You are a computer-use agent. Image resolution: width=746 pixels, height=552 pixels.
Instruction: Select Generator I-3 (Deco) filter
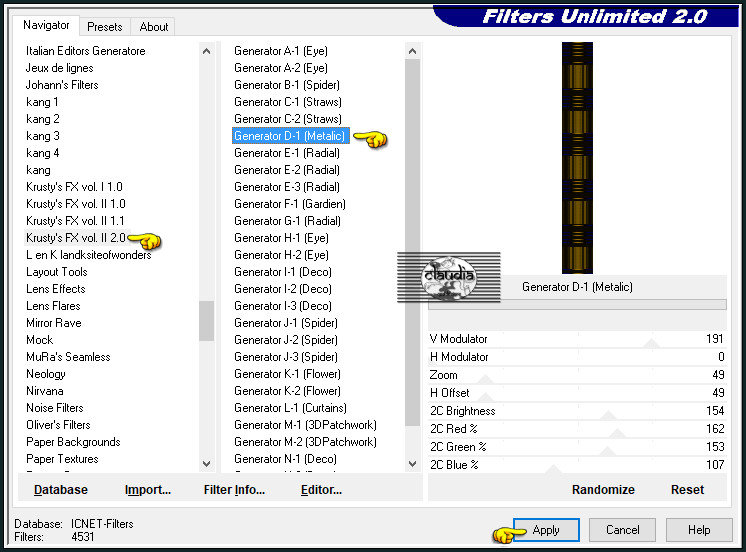(x=283, y=306)
